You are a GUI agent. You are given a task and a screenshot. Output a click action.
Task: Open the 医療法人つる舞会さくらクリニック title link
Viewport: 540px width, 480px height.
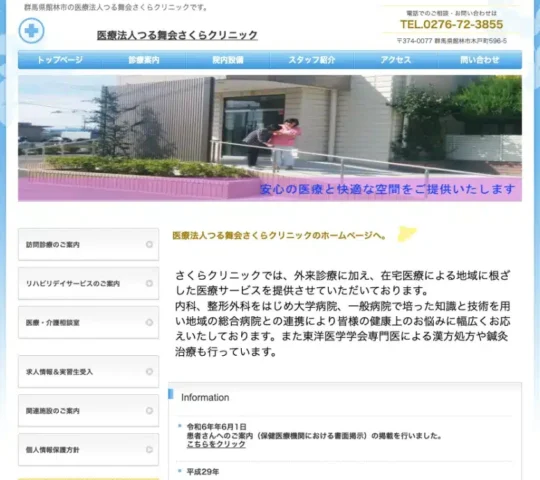(177, 35)
